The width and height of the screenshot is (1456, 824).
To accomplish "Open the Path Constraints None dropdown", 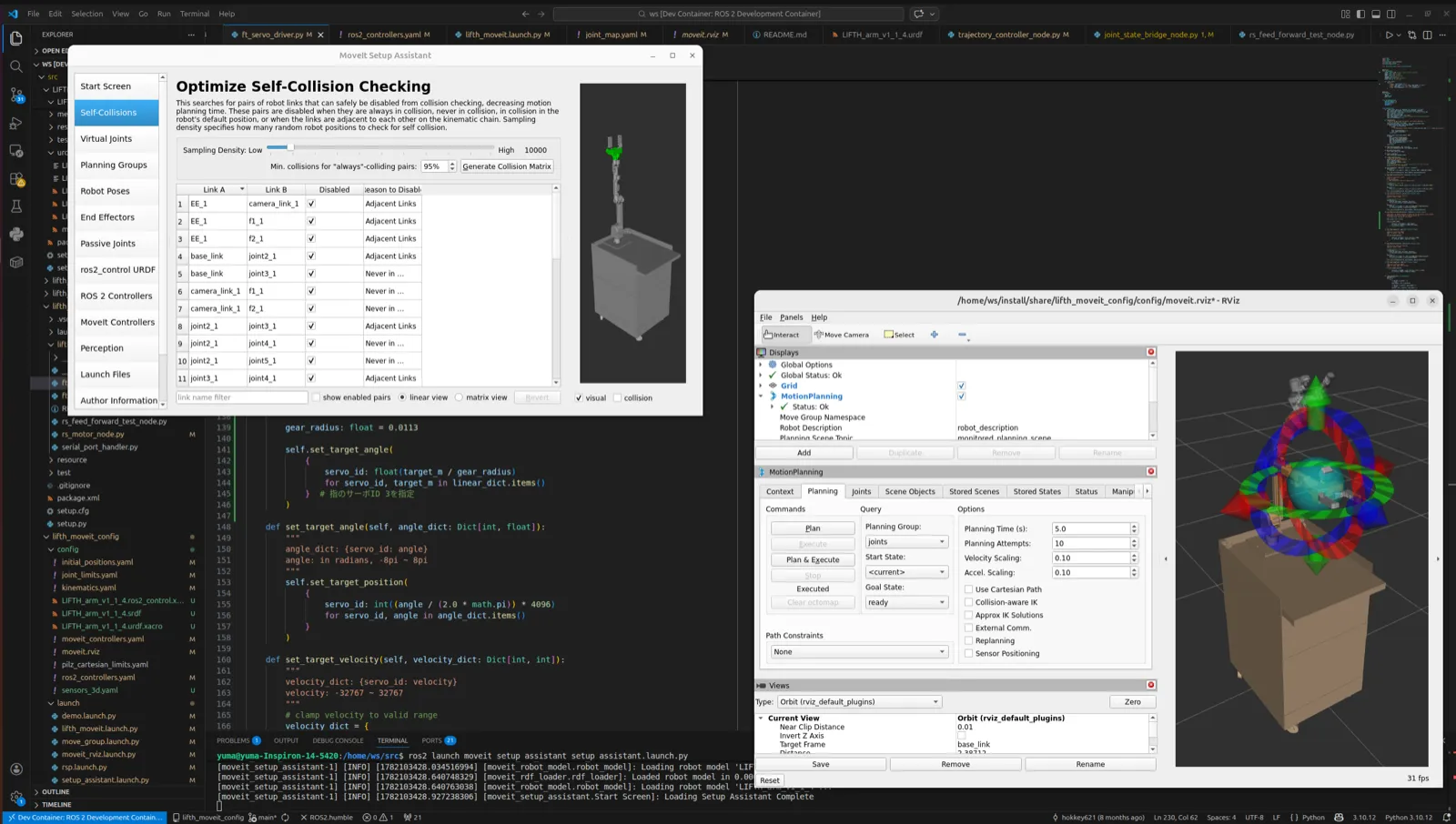I will [x=859, y=652].
